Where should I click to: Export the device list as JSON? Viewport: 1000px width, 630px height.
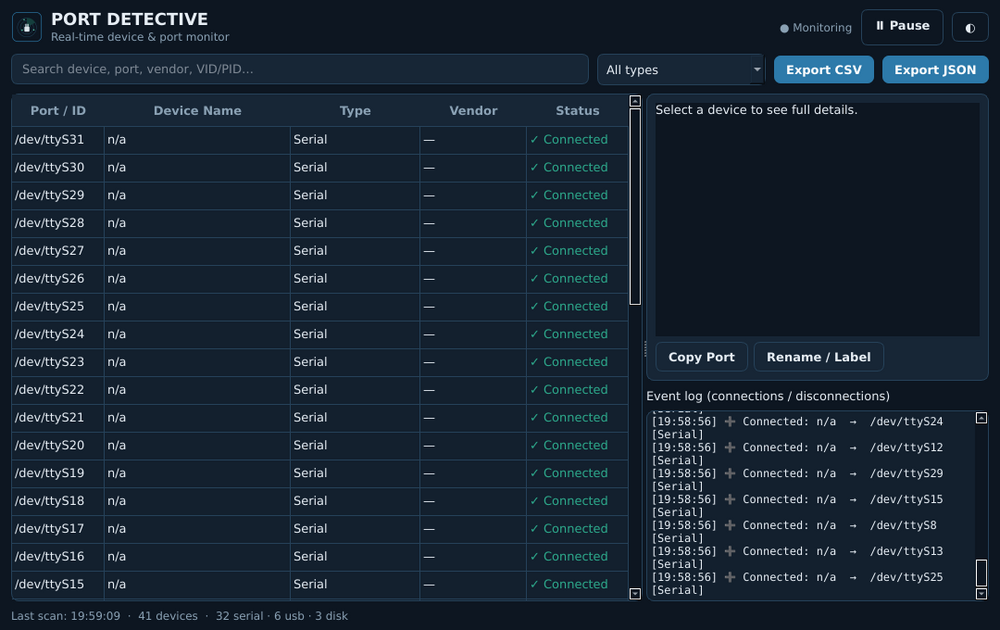click(x=935, y=70)
